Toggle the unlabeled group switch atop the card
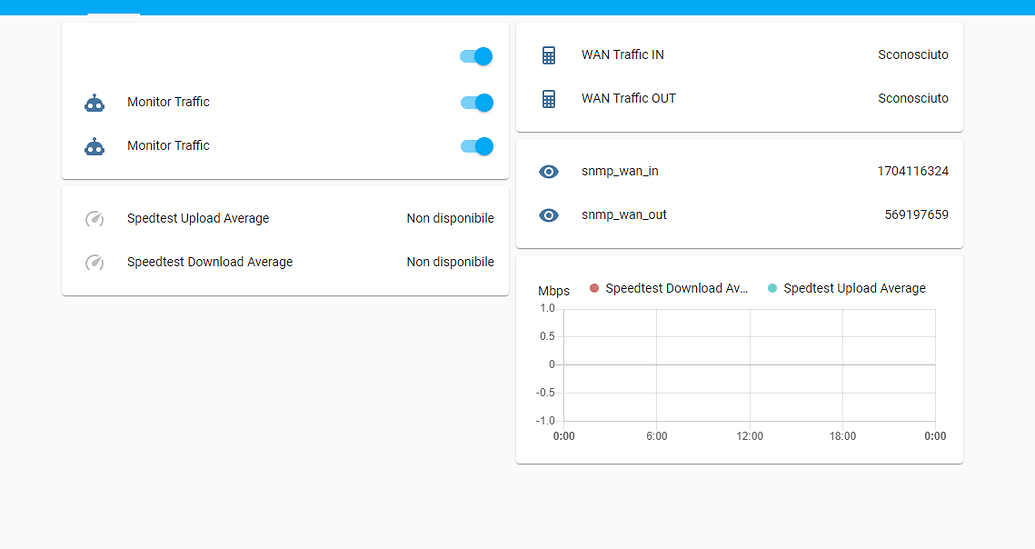This screenshot has height=549, width=1035. tap(477, 57)
